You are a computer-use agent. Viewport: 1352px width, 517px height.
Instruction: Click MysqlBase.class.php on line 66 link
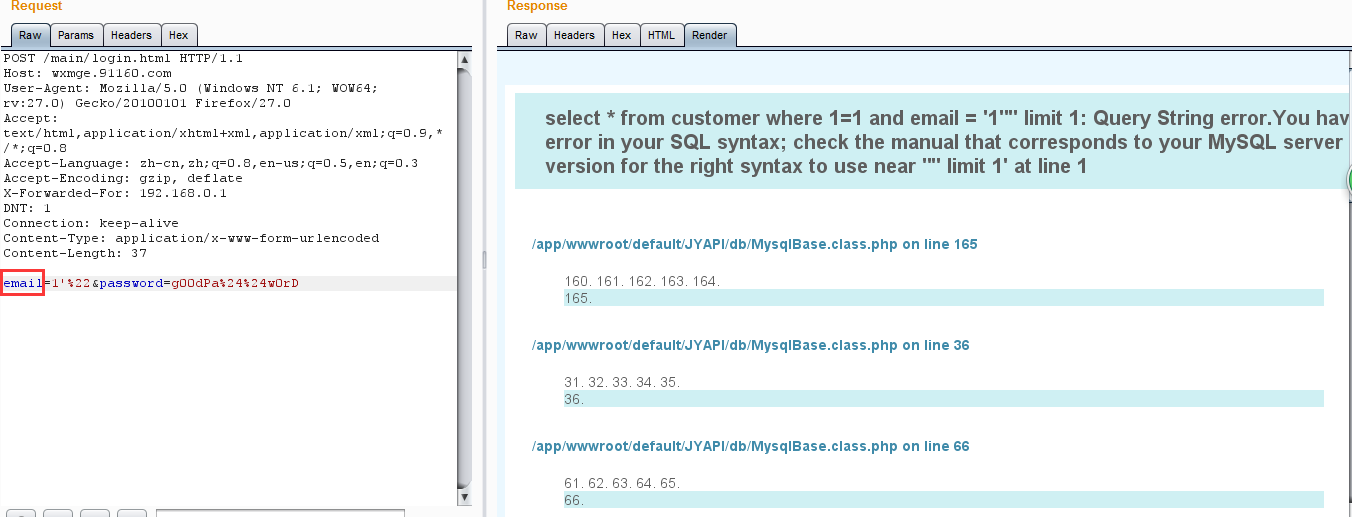click(x=751, y=446)
